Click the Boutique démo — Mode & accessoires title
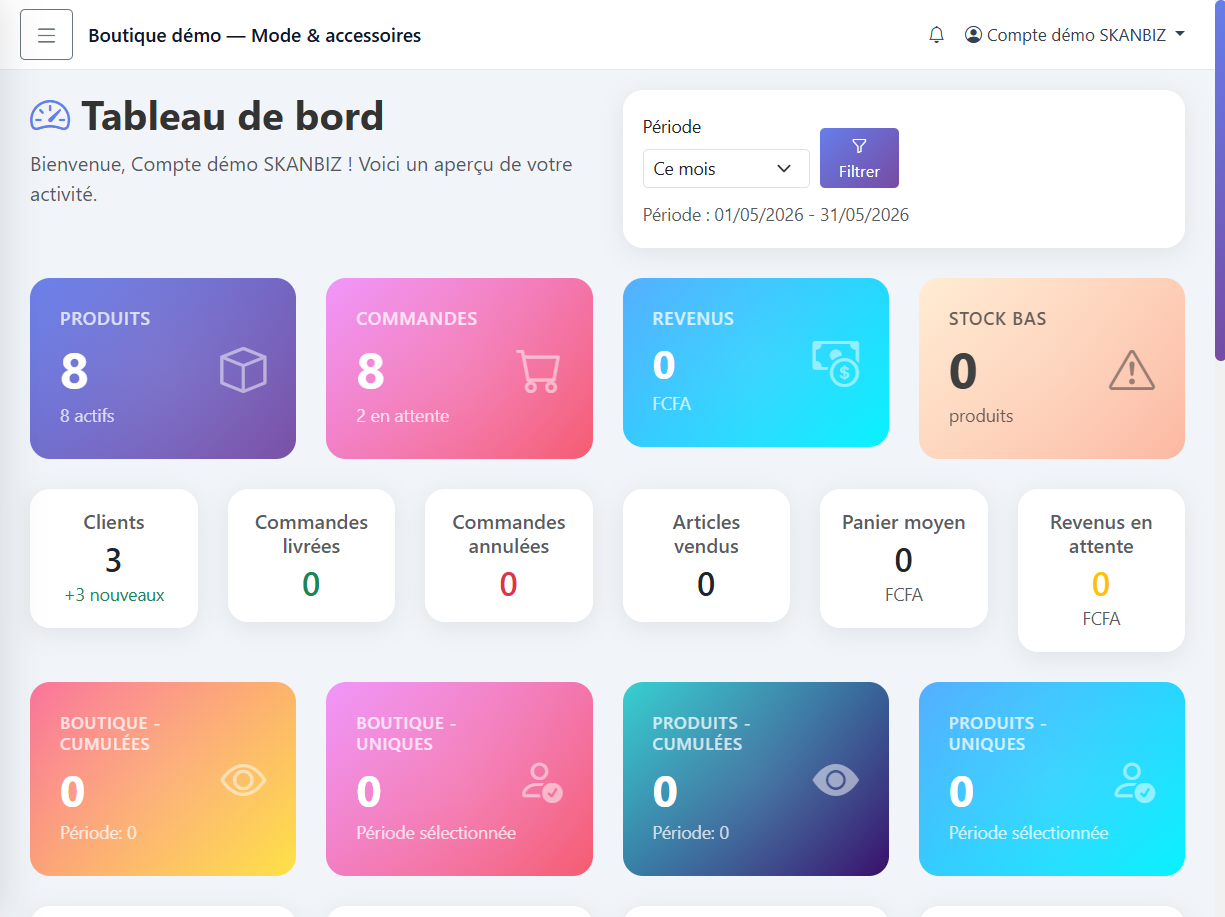Screen dimensions: 1225x917 coord(255,35)
